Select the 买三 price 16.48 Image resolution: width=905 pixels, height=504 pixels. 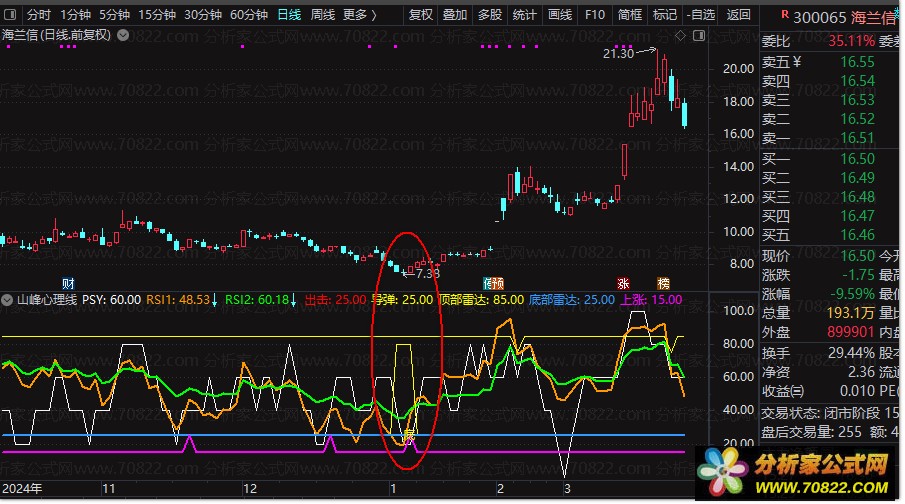tap(857, 197)
